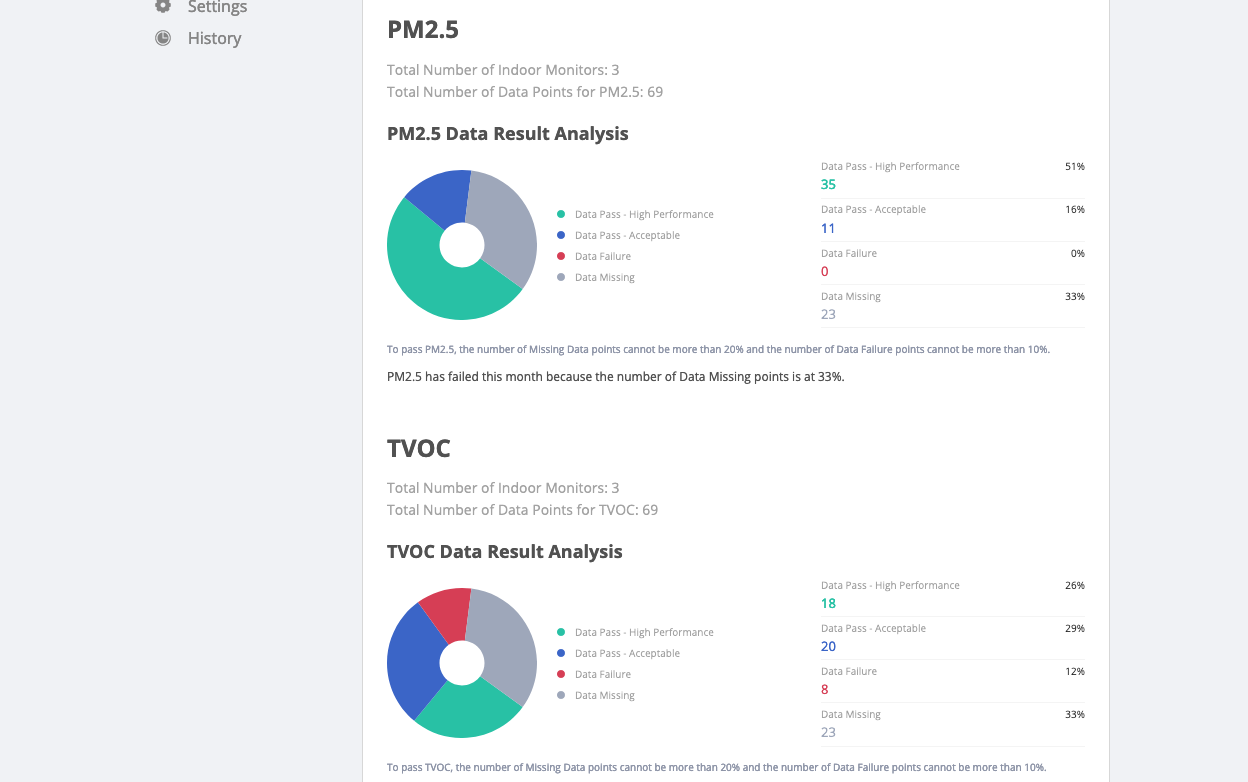Screen dimensions: 1248x782
Task: Select the History clock icon
Action: 162,37
